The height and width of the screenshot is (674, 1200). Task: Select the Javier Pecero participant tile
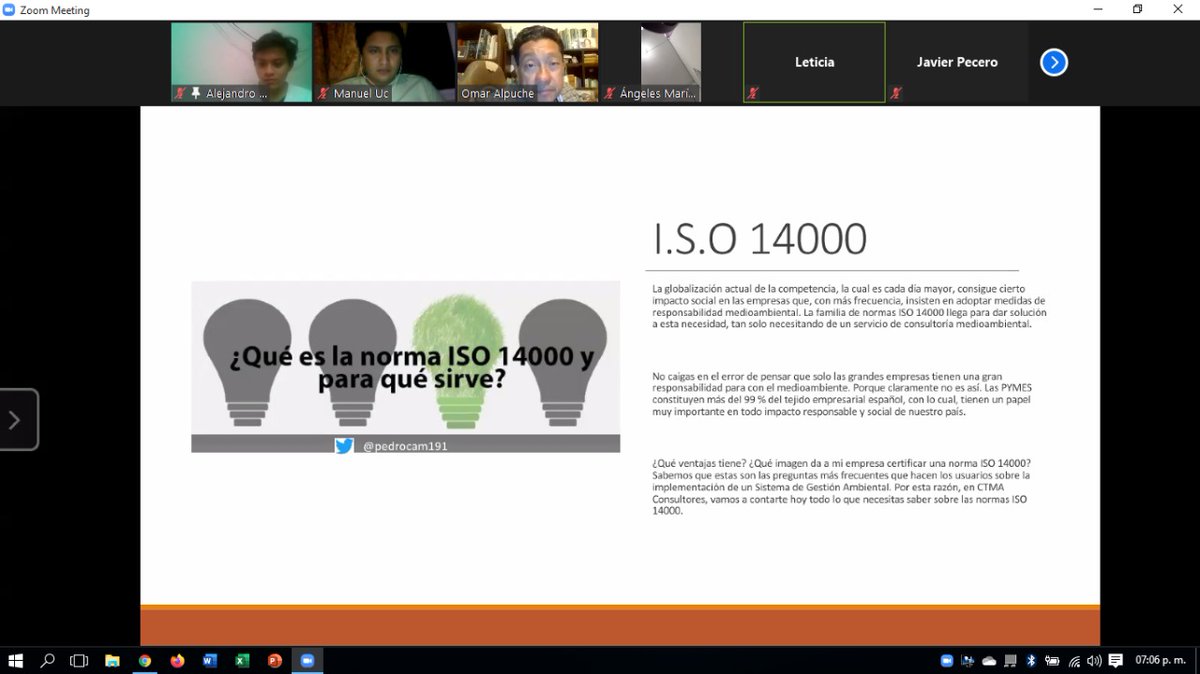(957, 62)
